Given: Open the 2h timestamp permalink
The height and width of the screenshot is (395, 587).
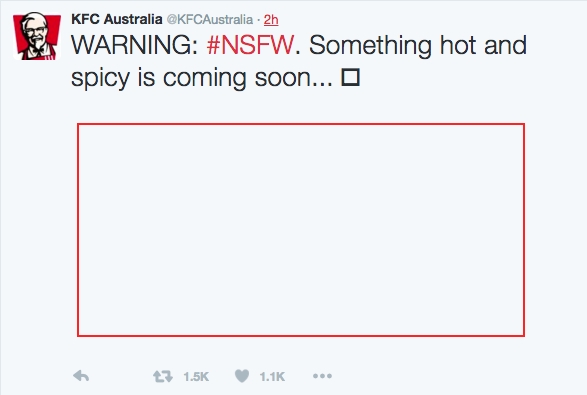Looking at the screenshot, I should [x=271, y=19].
